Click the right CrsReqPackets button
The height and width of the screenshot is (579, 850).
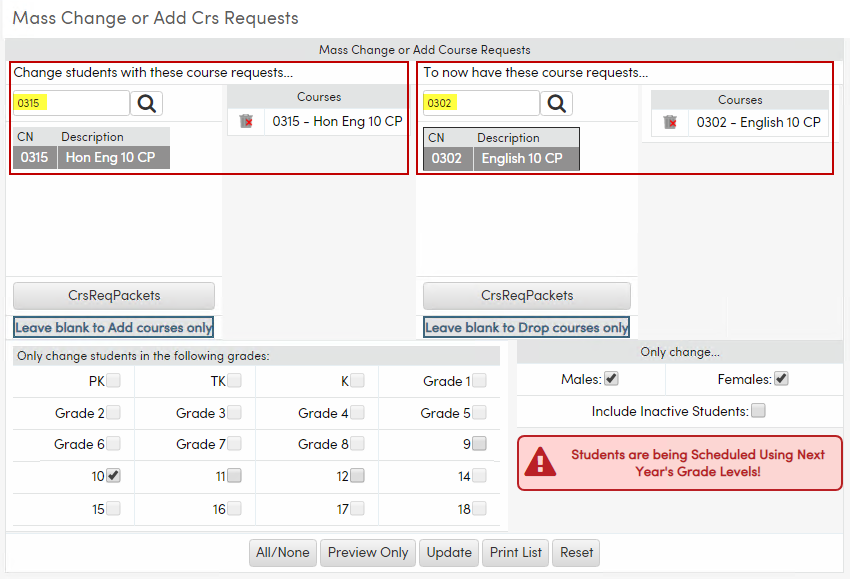(x=526, y=295)
